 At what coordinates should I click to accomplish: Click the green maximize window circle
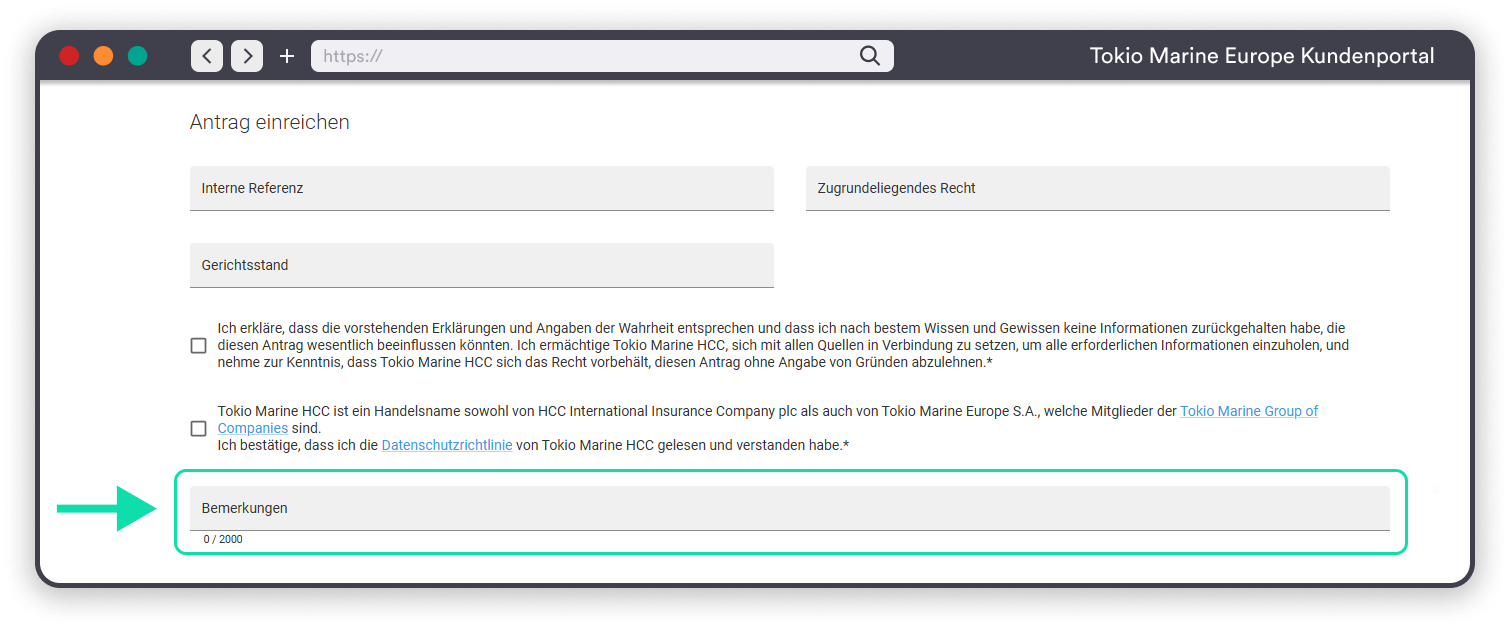coord(137,56)
